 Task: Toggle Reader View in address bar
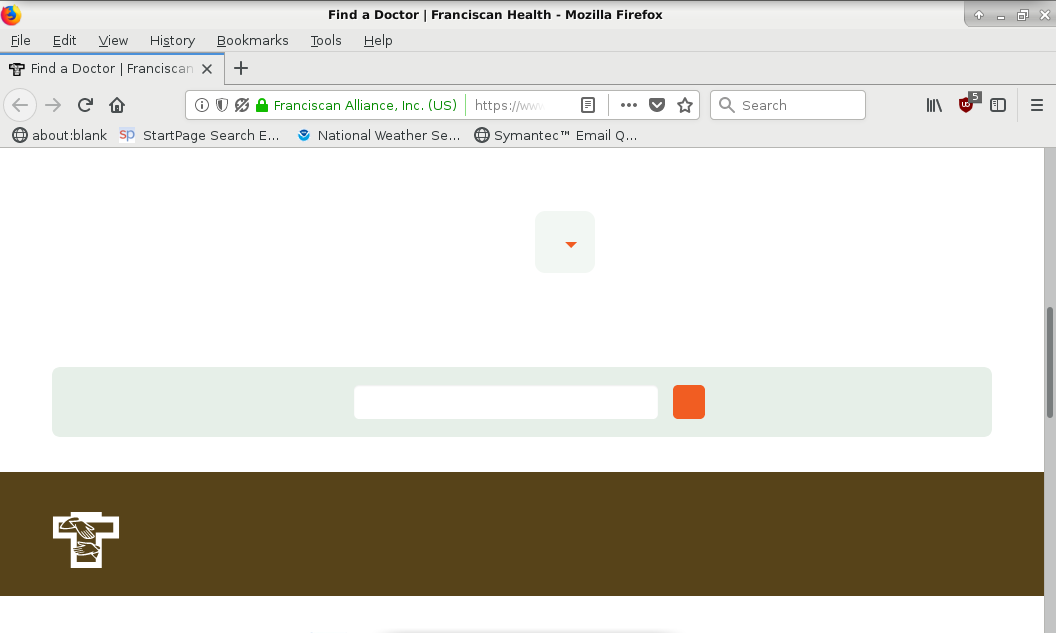point(588,105)
